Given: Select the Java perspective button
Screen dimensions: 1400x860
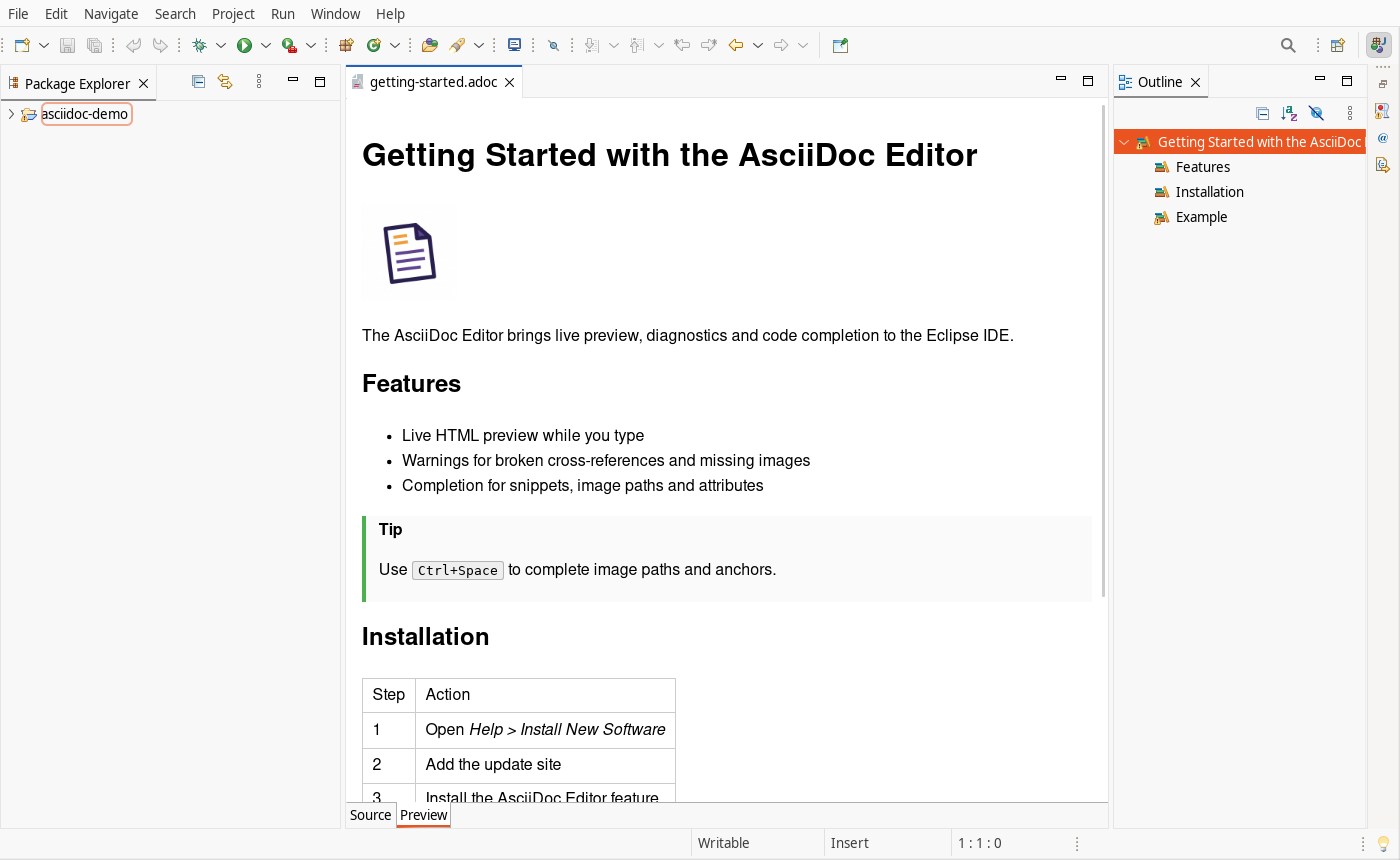Looking at the screenshot, I should [x=1378, y=45].
